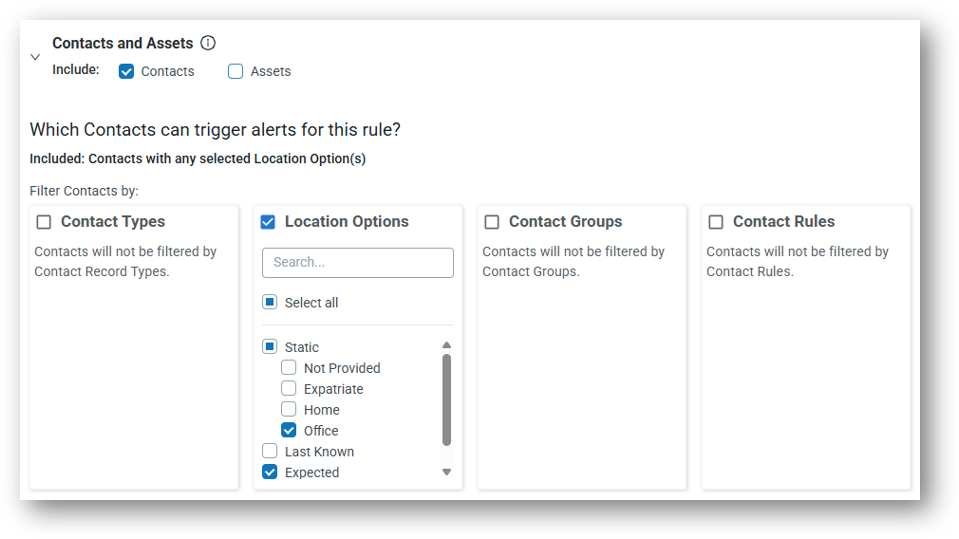This screenshot has width=959, height=539.
Task: Click the scroll down arrow in locations list
Action: coord(447,472)
